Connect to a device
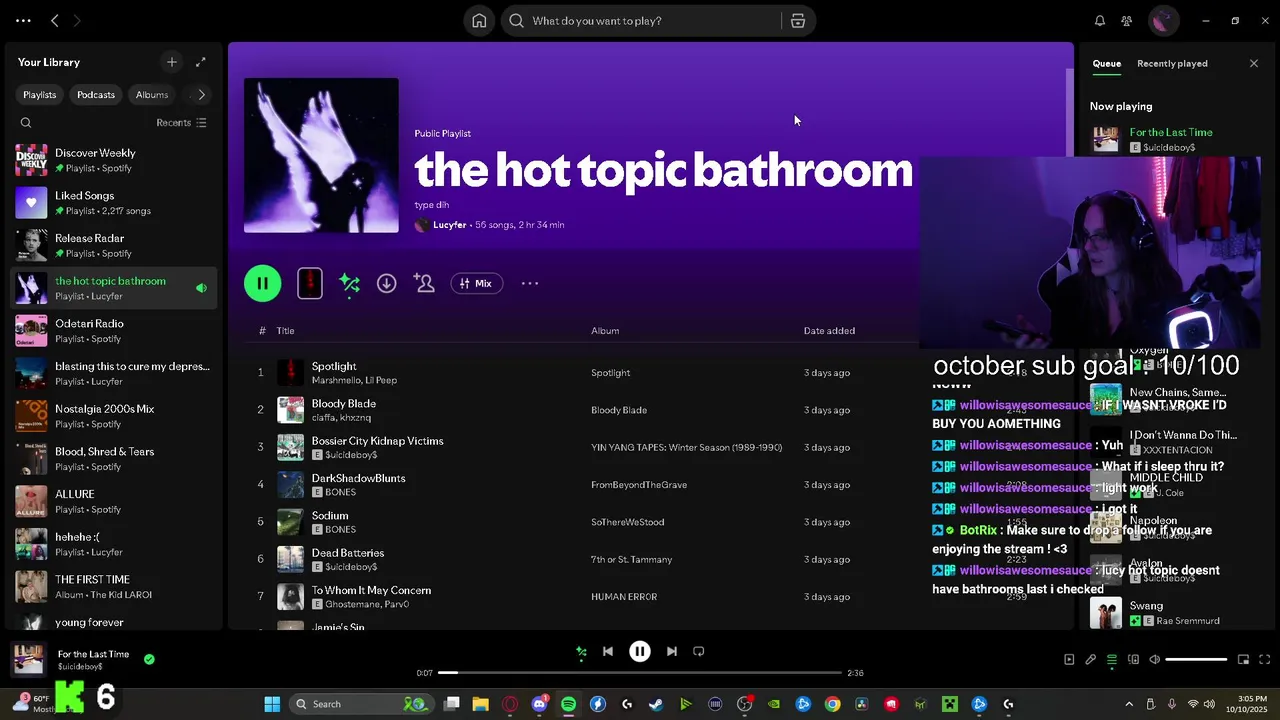The height and width of the screenshot is (720, 1280). (x=1133, y=660)
